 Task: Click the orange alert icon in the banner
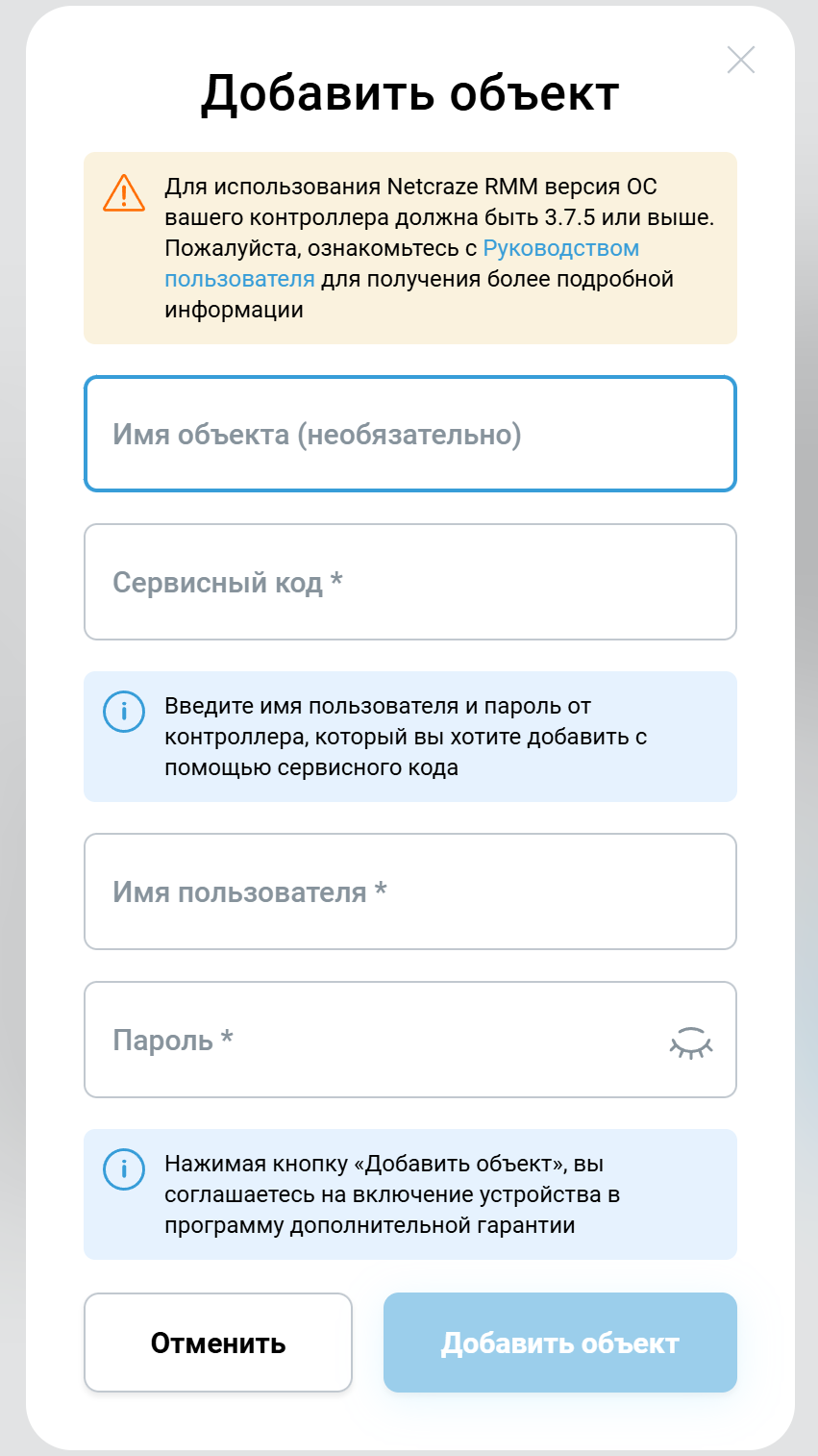pos(123,192)
